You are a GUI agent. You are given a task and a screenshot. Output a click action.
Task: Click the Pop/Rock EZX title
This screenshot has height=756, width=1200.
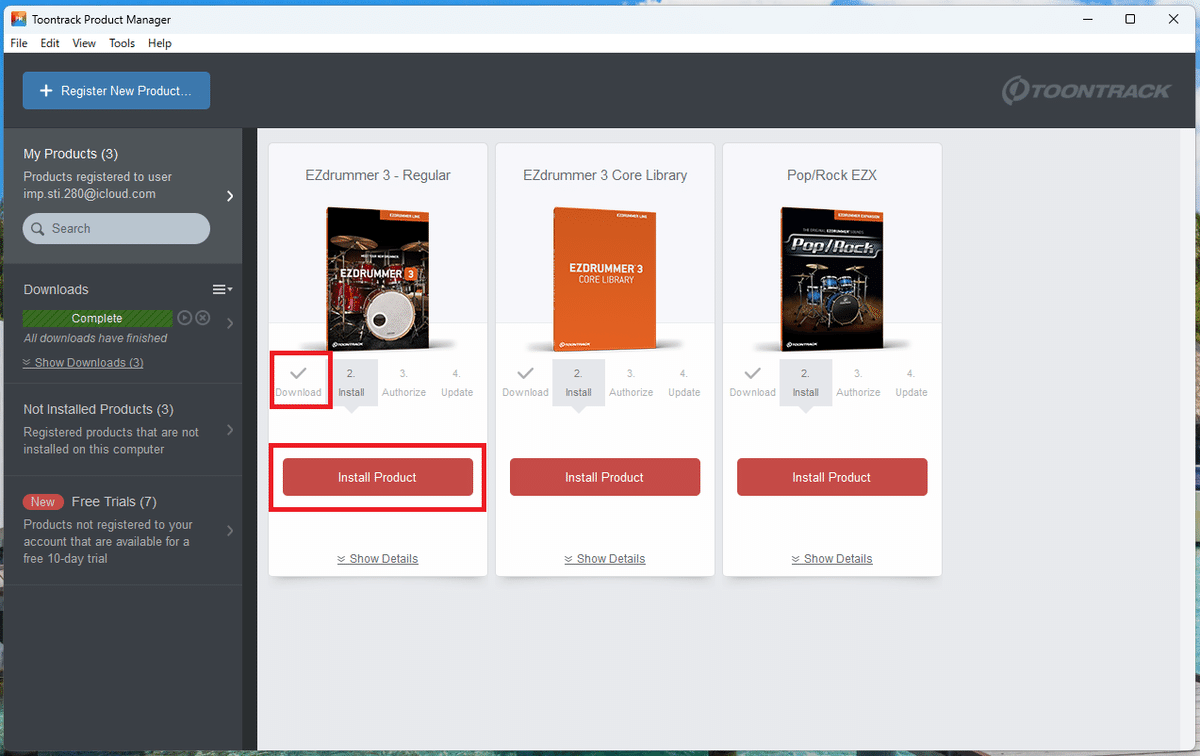pyautogui.click(x=832, y=175)
